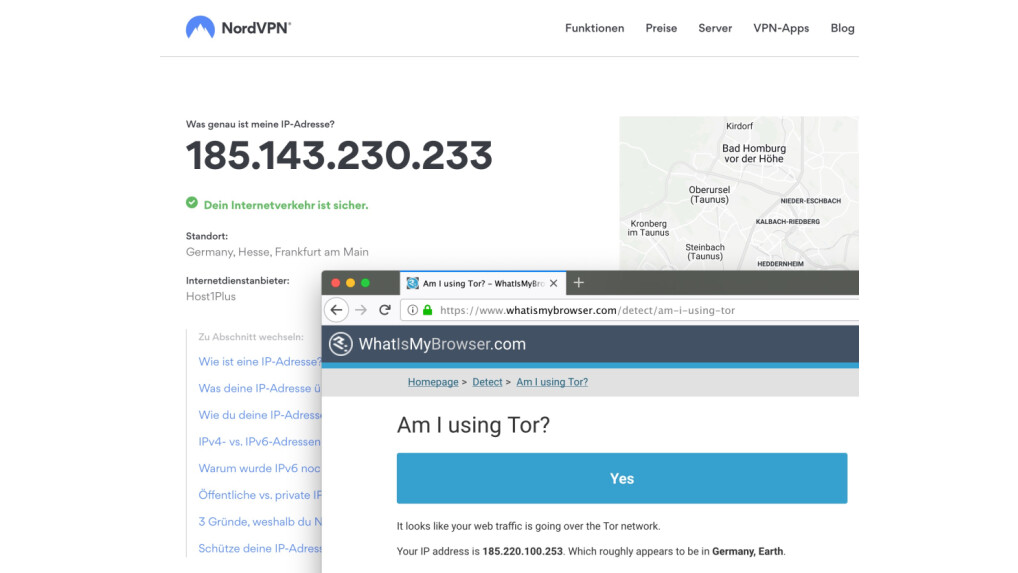Click the Tor IP address 185.220.100.253
The image size is (1018, 573).
pyautogui.click(x=523, y=551)
